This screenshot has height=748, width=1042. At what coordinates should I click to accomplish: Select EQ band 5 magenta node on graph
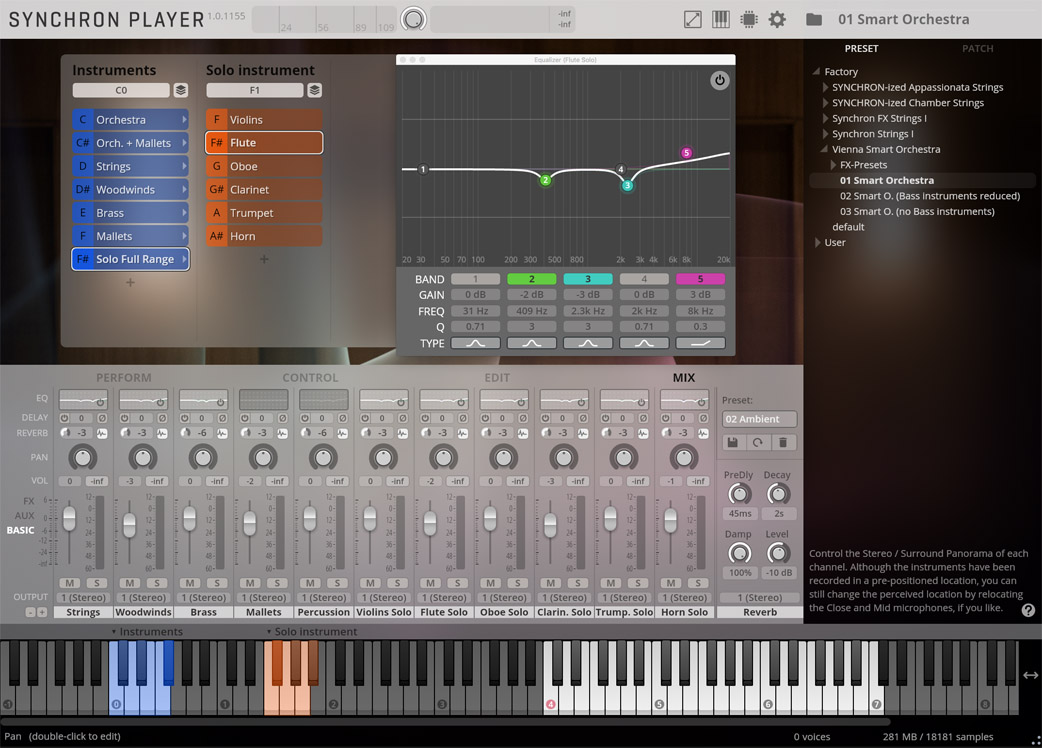[686, 153]
